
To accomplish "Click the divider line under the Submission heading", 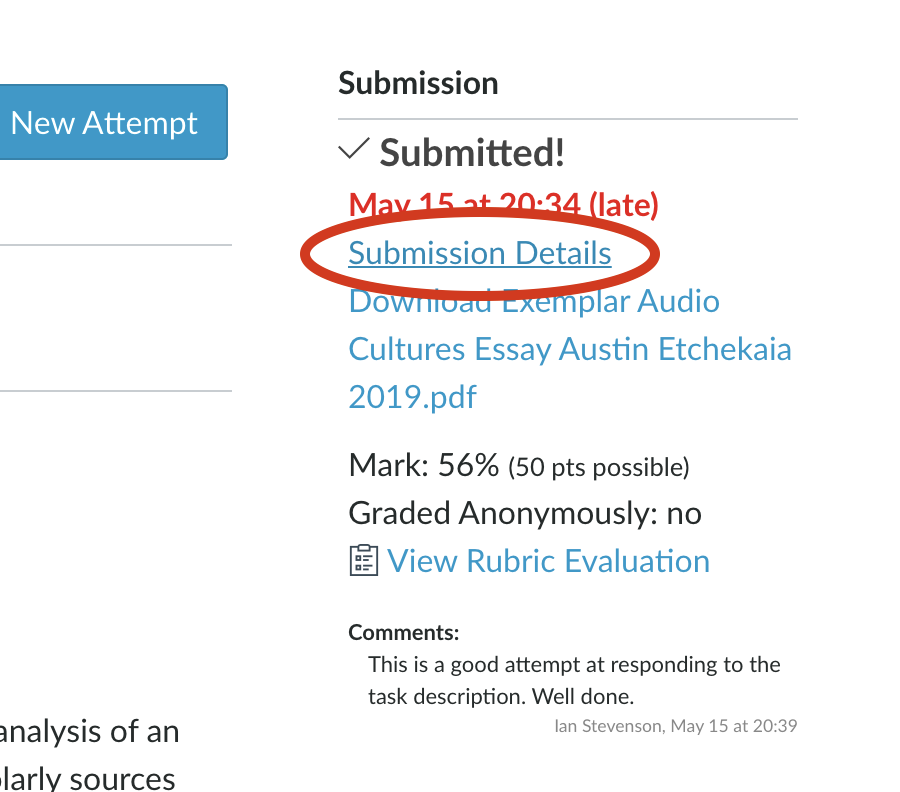I will coord(568,119).
